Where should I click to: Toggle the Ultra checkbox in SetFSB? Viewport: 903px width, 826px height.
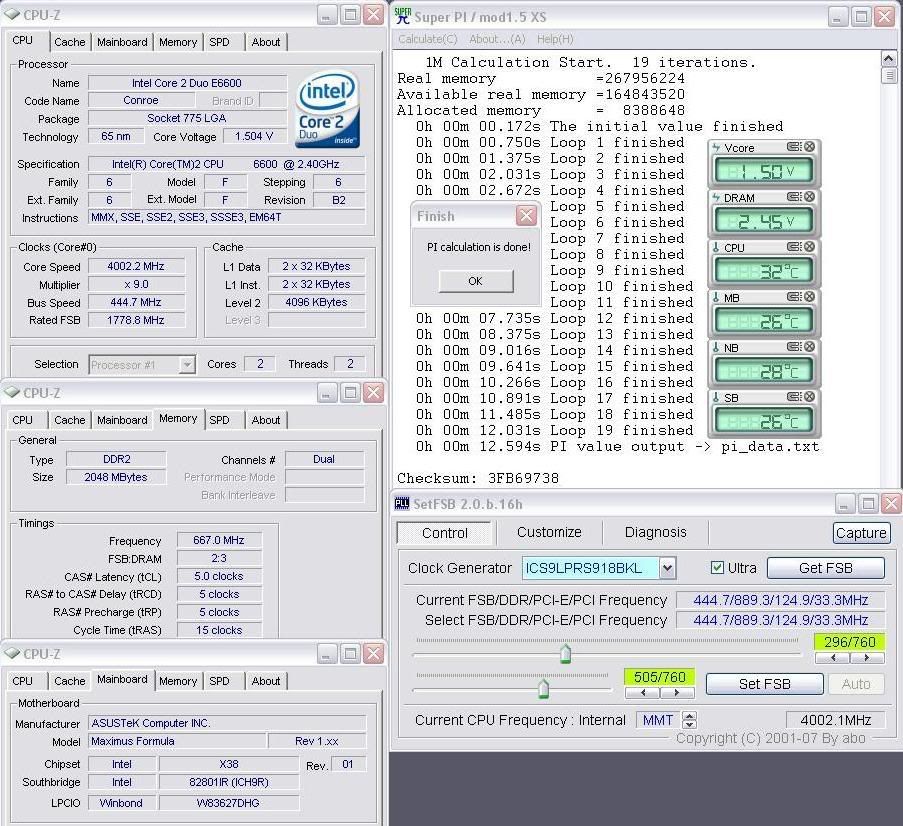[x=717, y=568]
